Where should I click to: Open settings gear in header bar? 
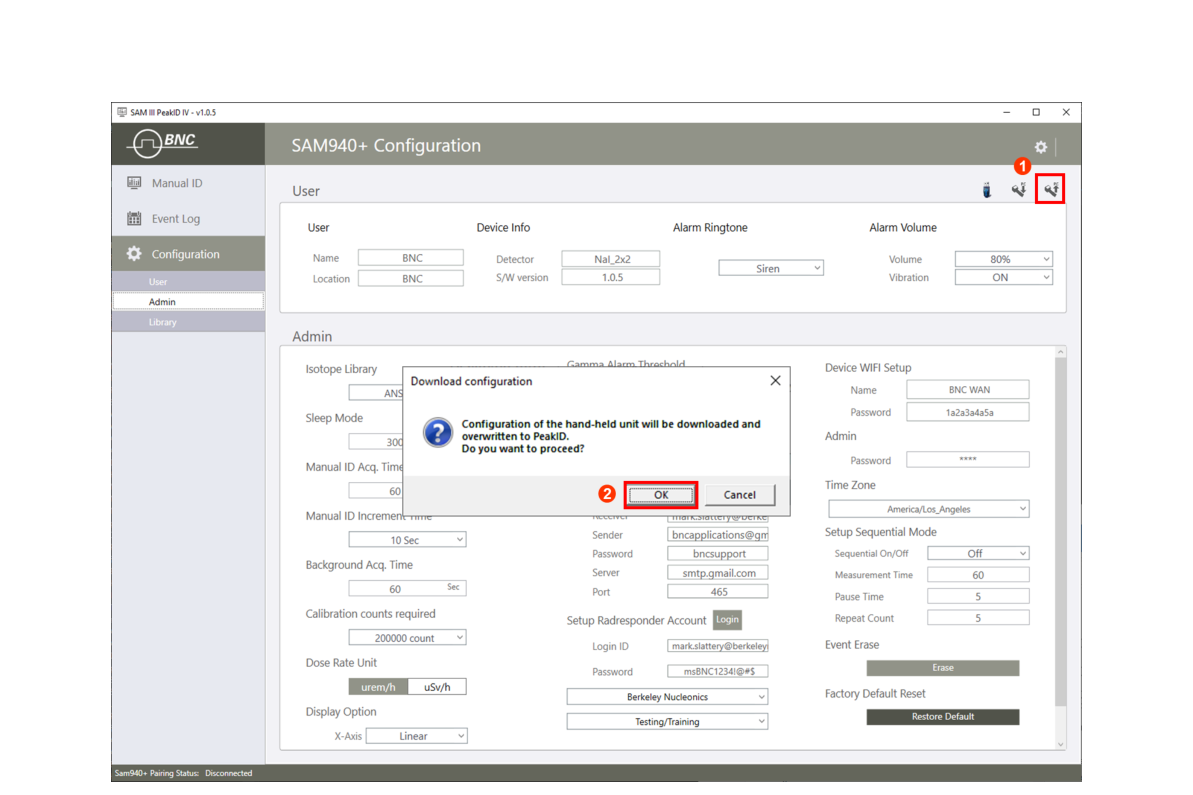click(1041, 147)
